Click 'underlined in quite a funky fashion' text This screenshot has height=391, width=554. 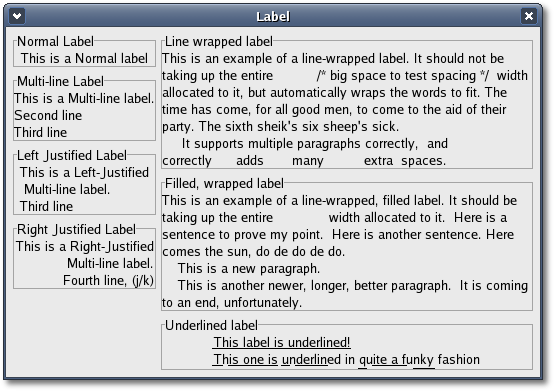381,359
